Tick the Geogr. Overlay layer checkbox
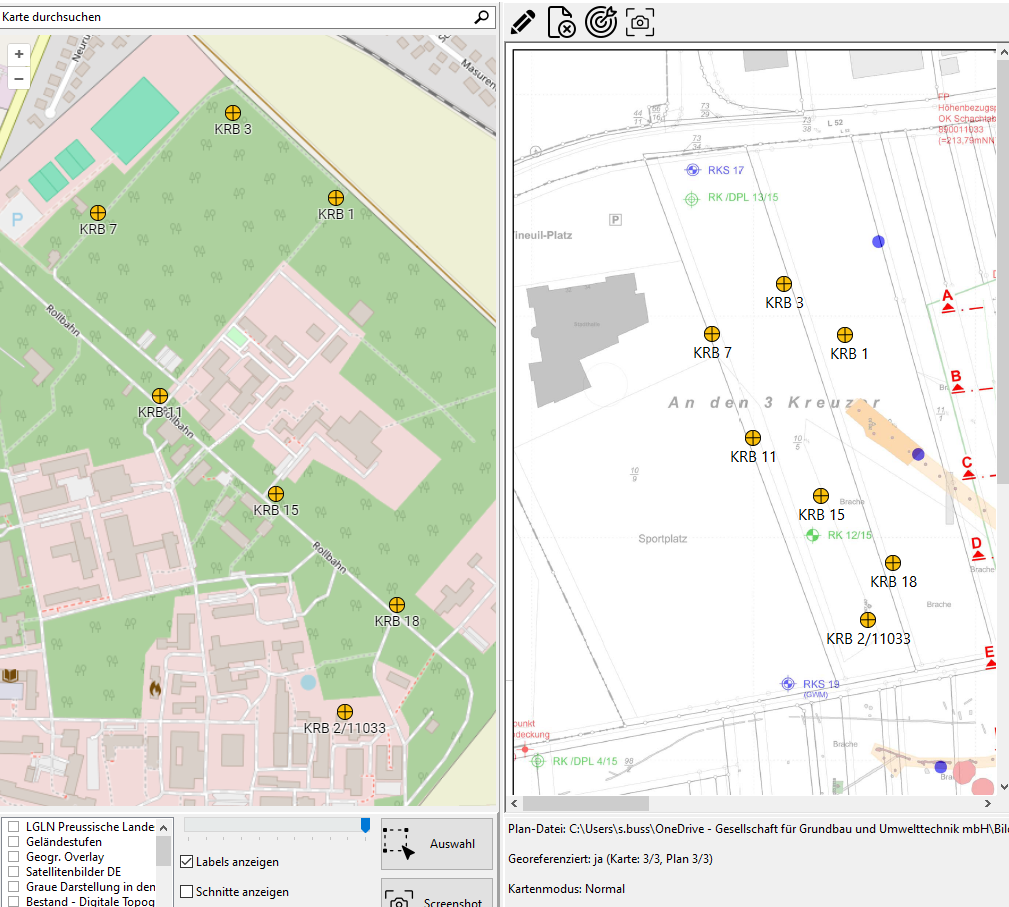This screenshot has height=907, width=1009. tap(14, 857)
